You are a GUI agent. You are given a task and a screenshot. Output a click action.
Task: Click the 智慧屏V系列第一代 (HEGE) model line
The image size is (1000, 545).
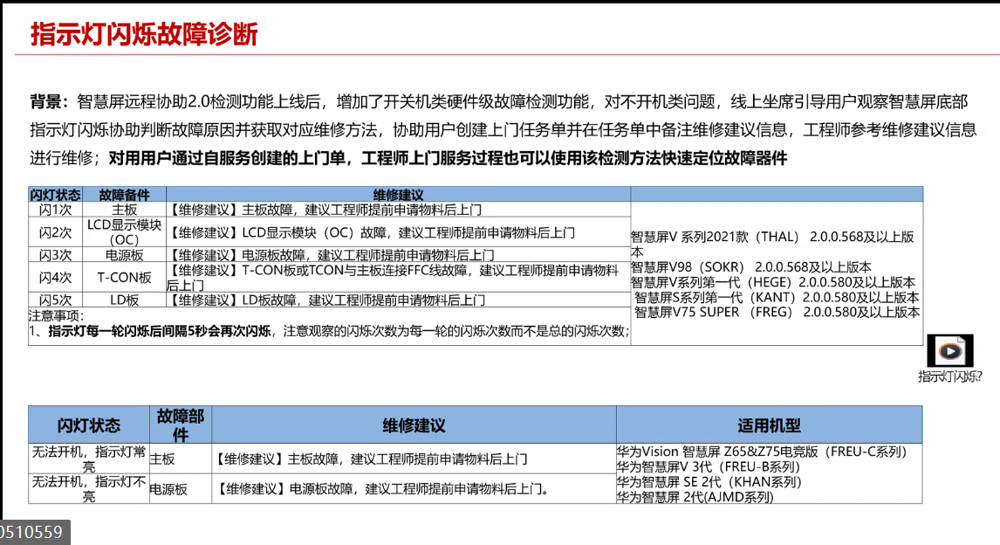(x=774, y=282)
